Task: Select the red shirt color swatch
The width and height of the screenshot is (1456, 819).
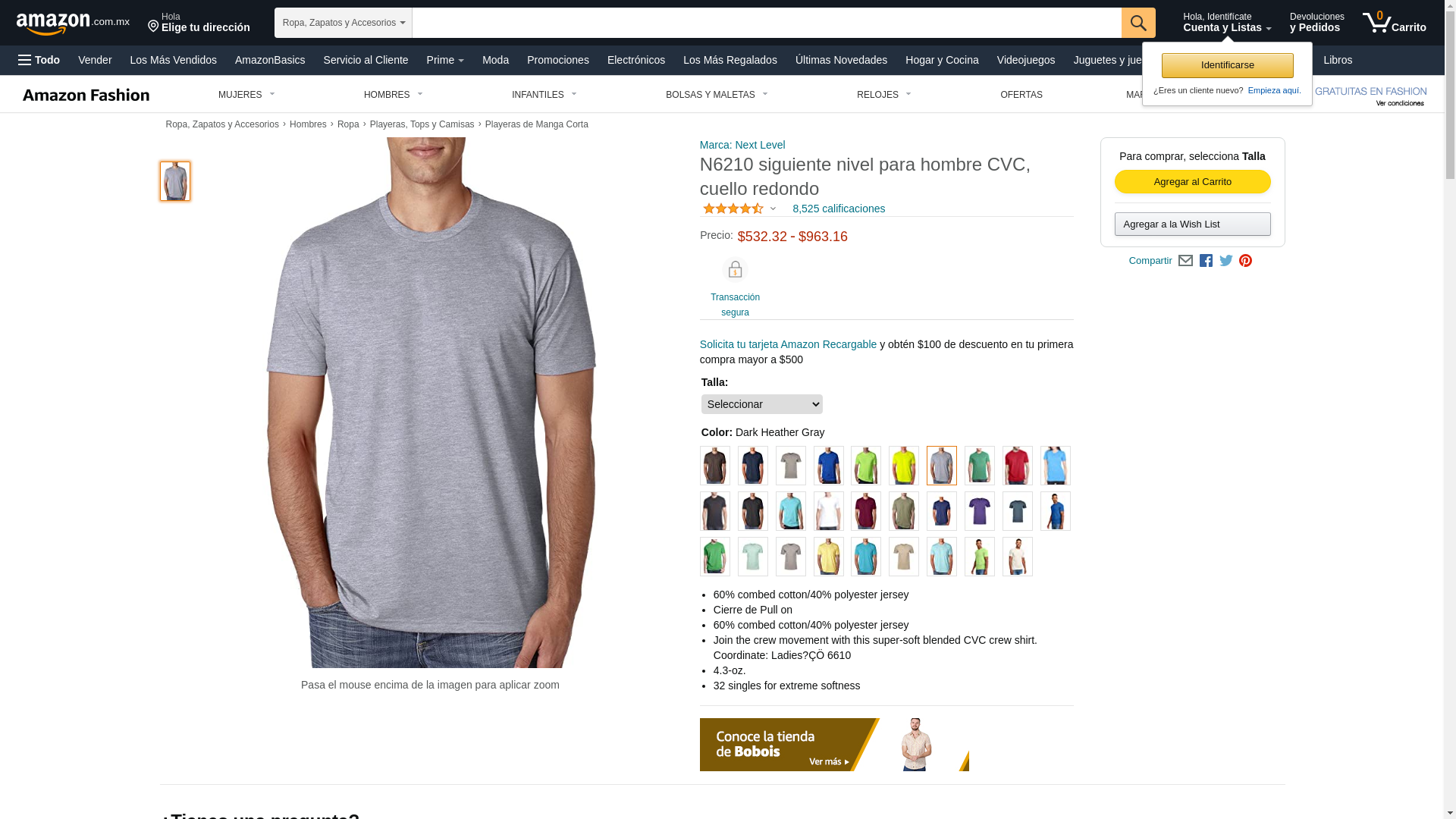Action: click(1017, 466)
